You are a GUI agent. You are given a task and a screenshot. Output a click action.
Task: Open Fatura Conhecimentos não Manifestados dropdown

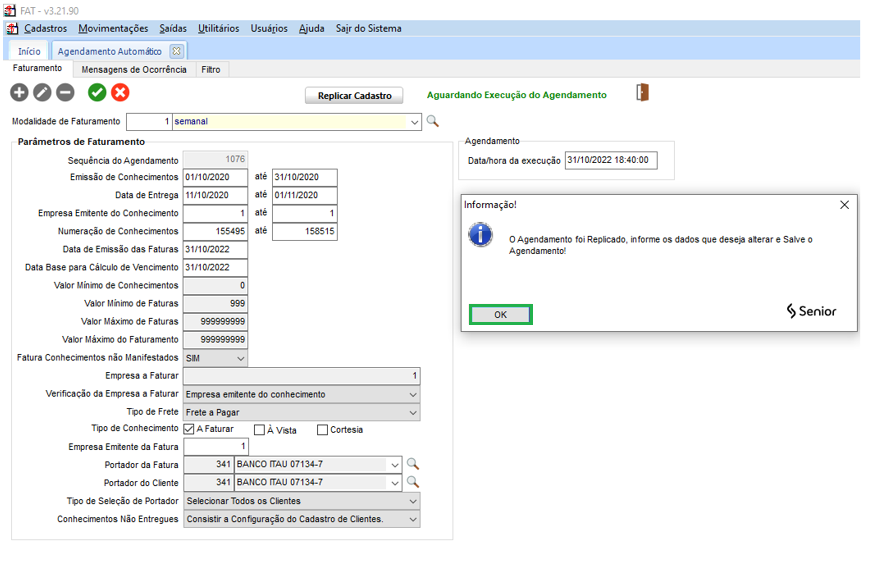click(x=240, y=358)
